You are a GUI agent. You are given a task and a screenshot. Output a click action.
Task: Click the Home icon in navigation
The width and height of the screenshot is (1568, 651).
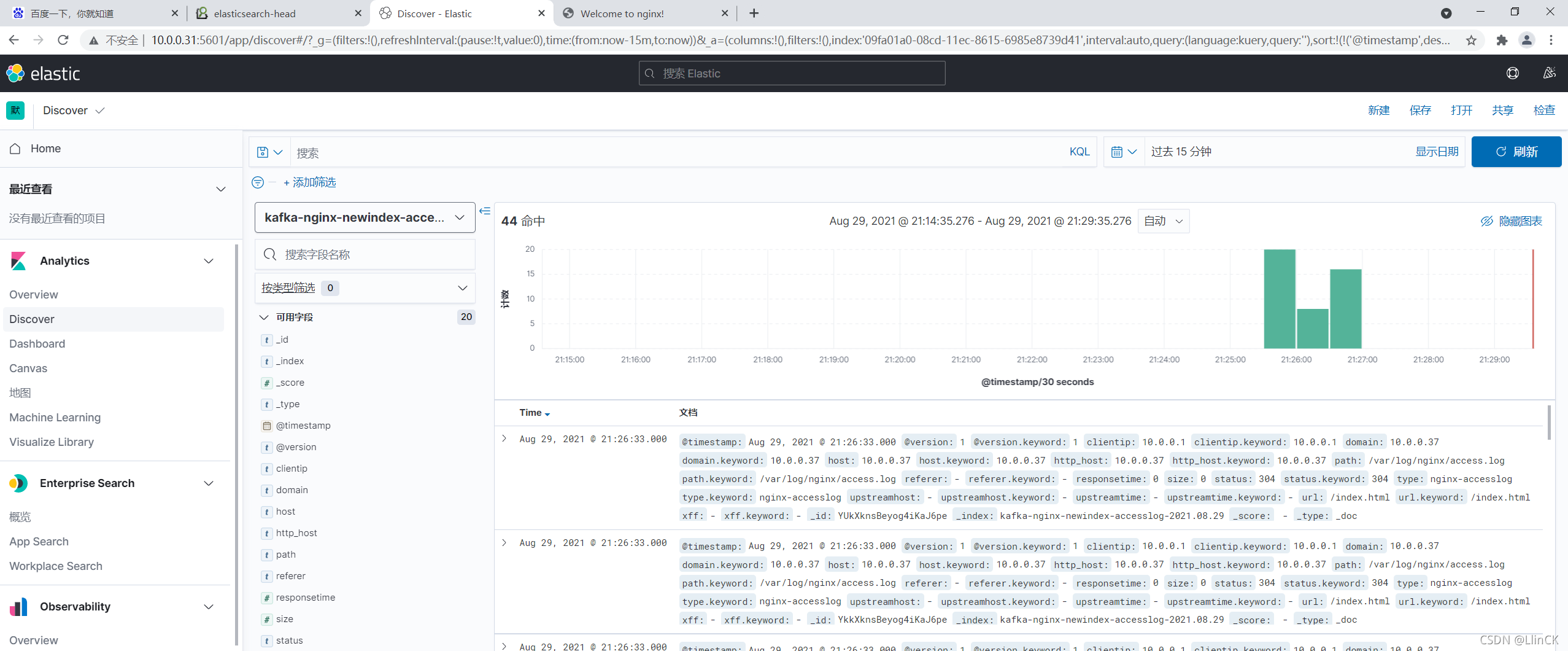15,149
